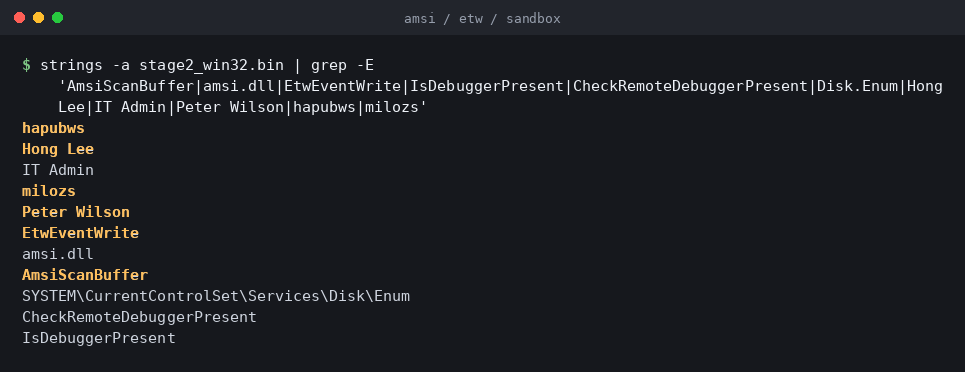This screenshot has width=965, height=372.
Task: Click the red close window button
Action: click(x=19, y=18)
